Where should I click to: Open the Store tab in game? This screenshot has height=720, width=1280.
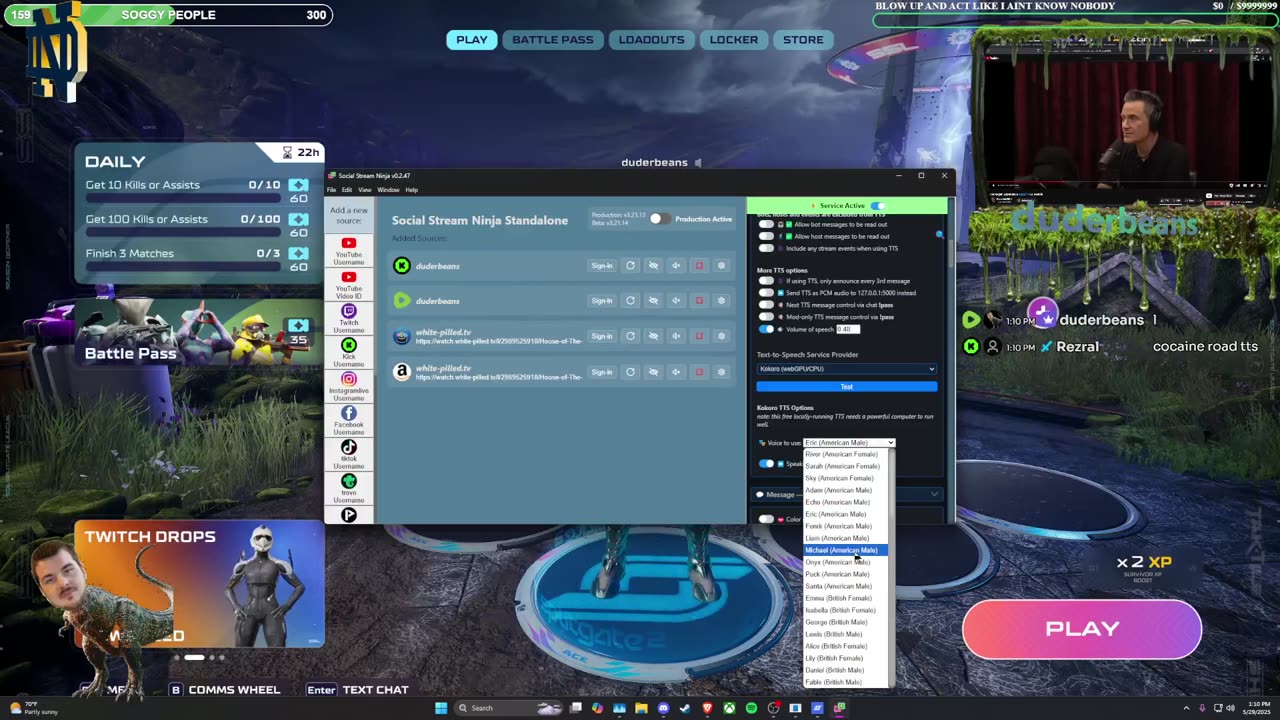(x=803, y=40)
